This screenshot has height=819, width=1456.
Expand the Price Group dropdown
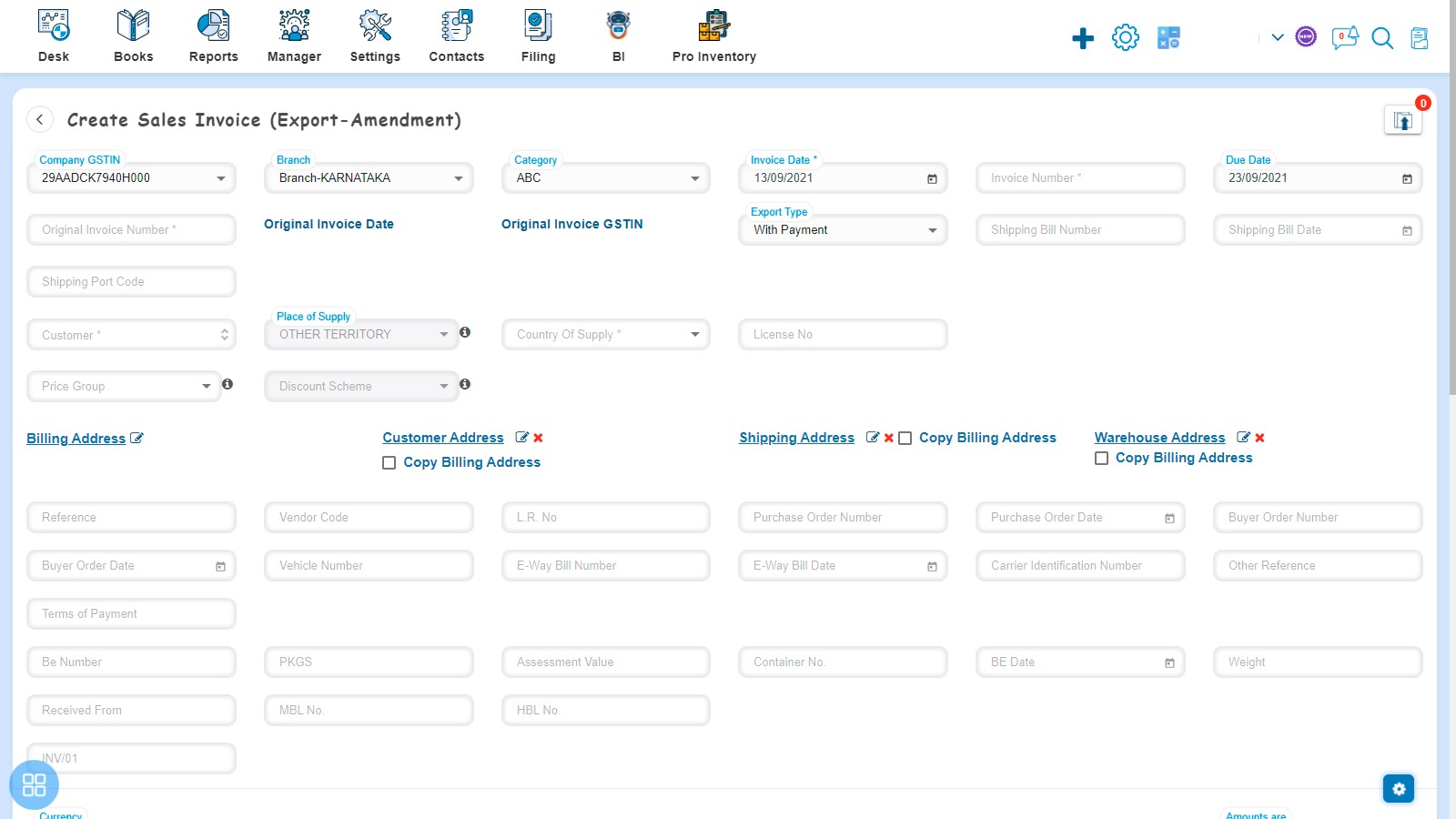click(x=206, y=386)
